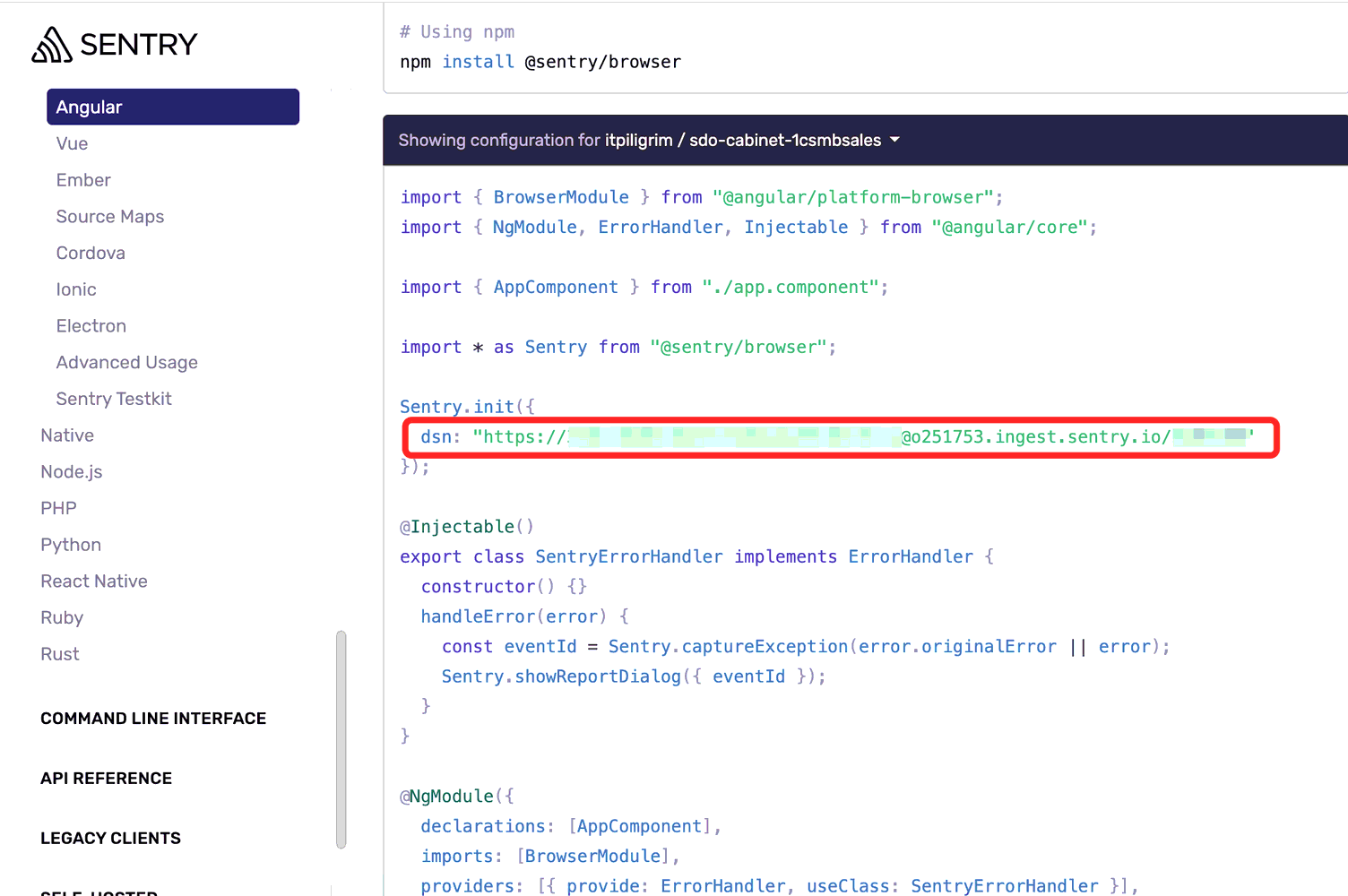This screenshot has height=896, width=1348.
Task: Click the Sentry logo
Action: (x=114, y=45)
